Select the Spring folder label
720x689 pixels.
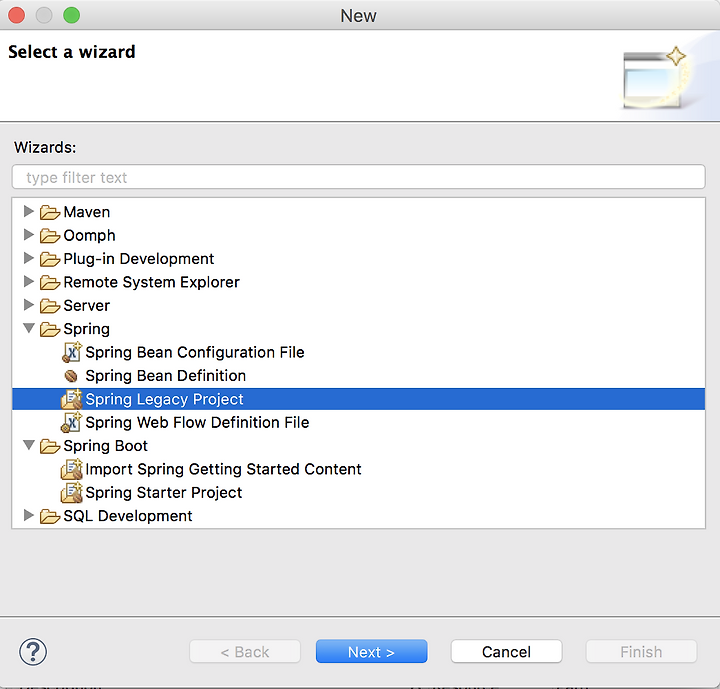[87, 329]
